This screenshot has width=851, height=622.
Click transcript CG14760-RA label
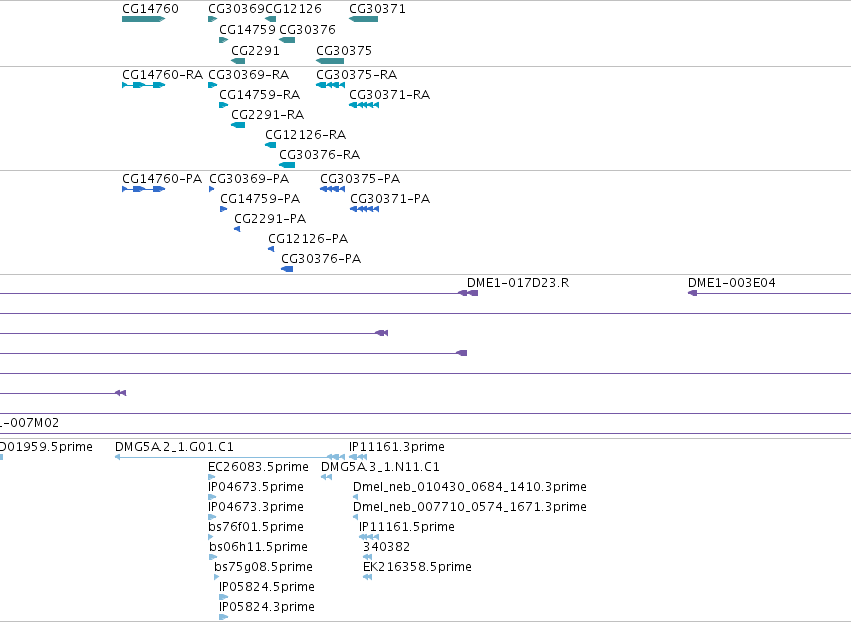(162, 74)
